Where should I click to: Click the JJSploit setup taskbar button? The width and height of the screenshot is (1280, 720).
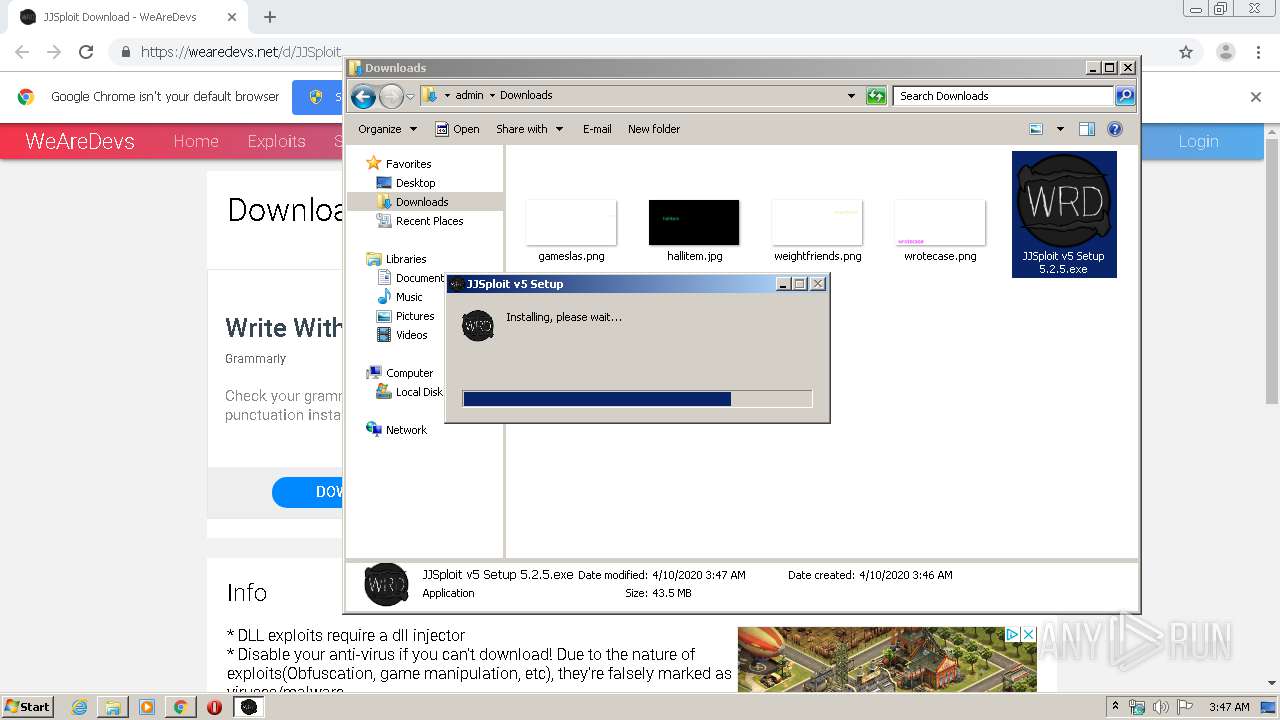(x=249, y=707)
